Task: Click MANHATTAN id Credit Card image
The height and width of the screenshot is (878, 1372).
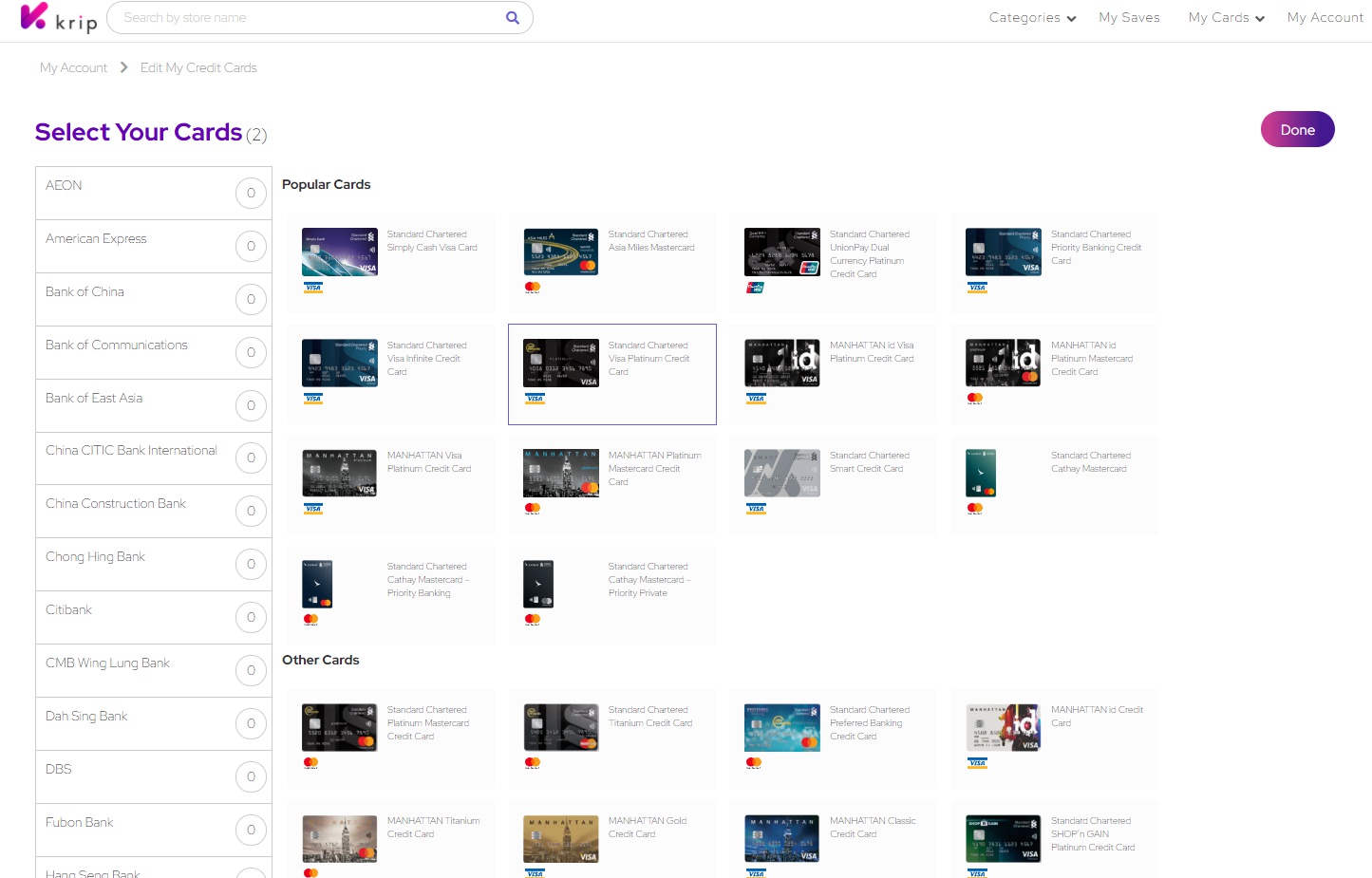Action: [1004, 727]
